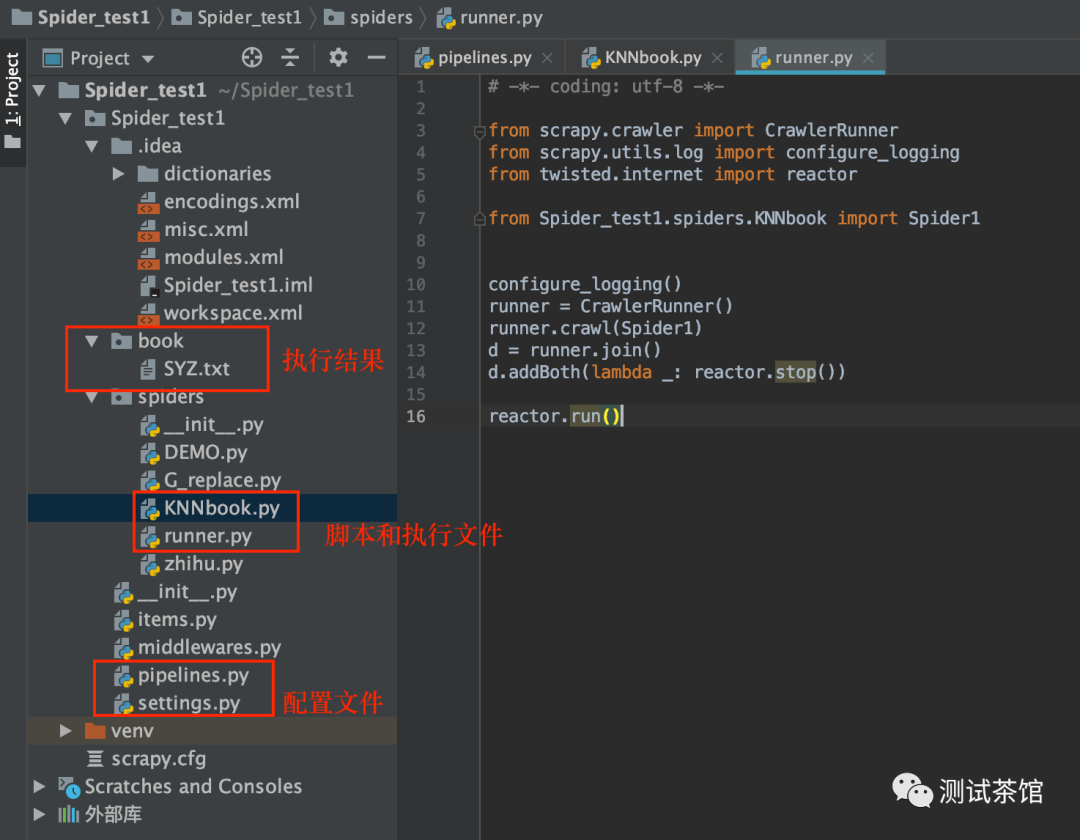Image resolution: width=1080 pixels, height=840 pixels.
Task: Click pipelines.py icon in project tree
Action: click(x=123, y=676)
